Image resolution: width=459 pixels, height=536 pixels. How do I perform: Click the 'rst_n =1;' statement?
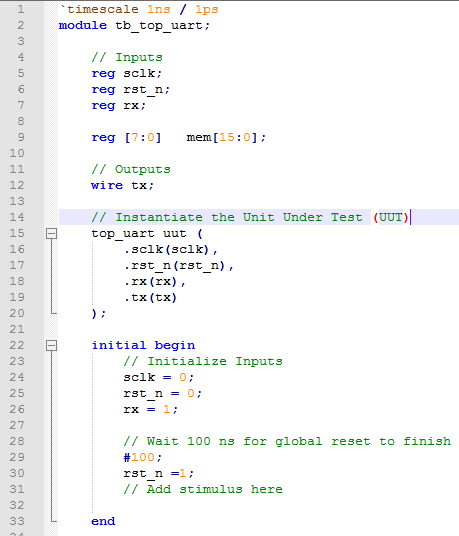[159, 473]
